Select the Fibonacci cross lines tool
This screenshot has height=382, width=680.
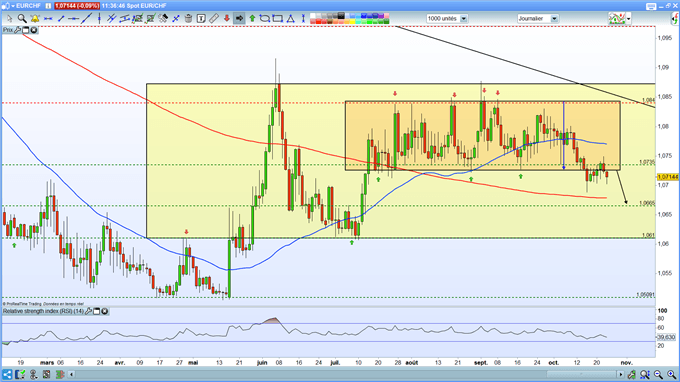176,18
